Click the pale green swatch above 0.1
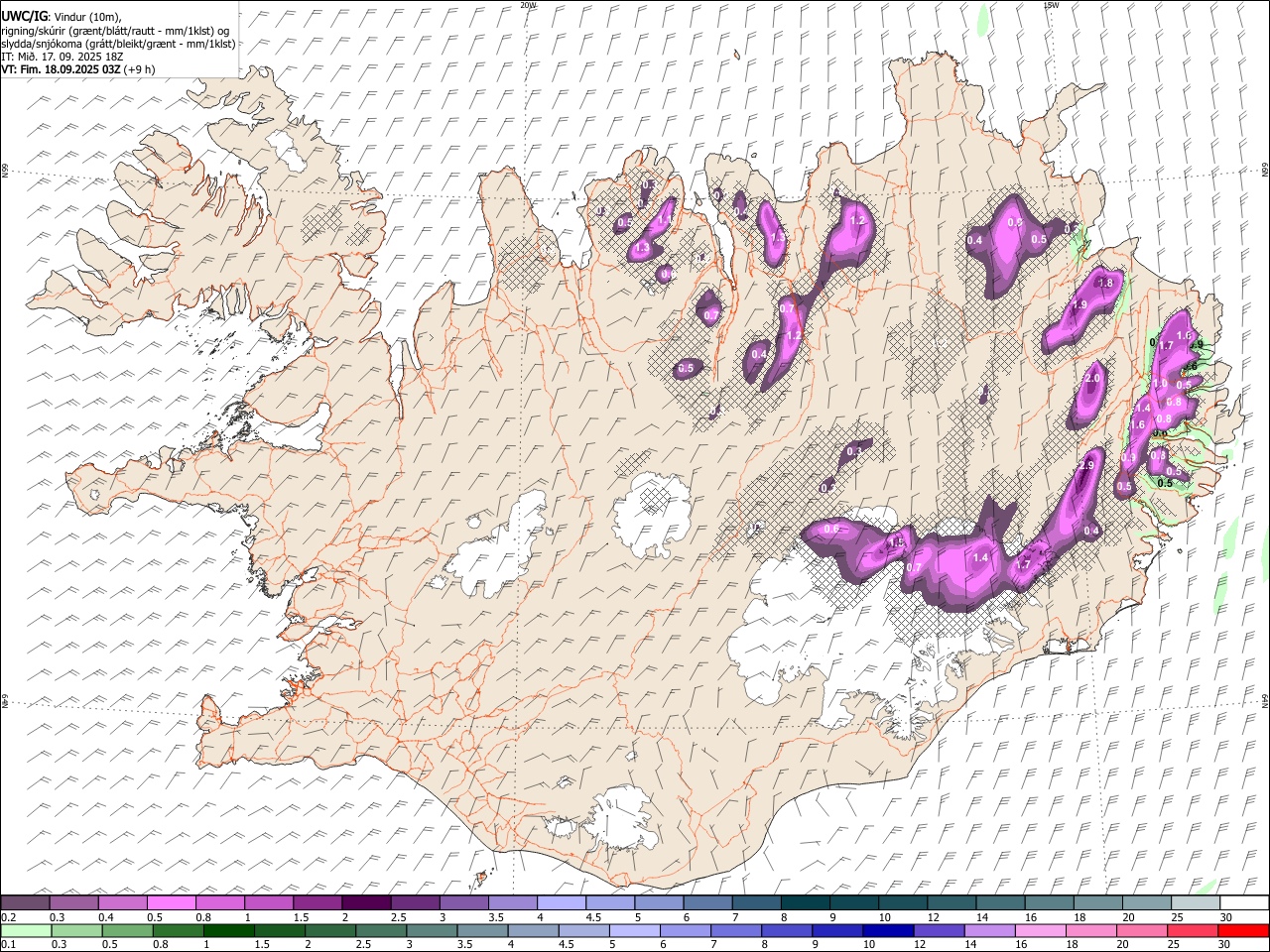 26,931
